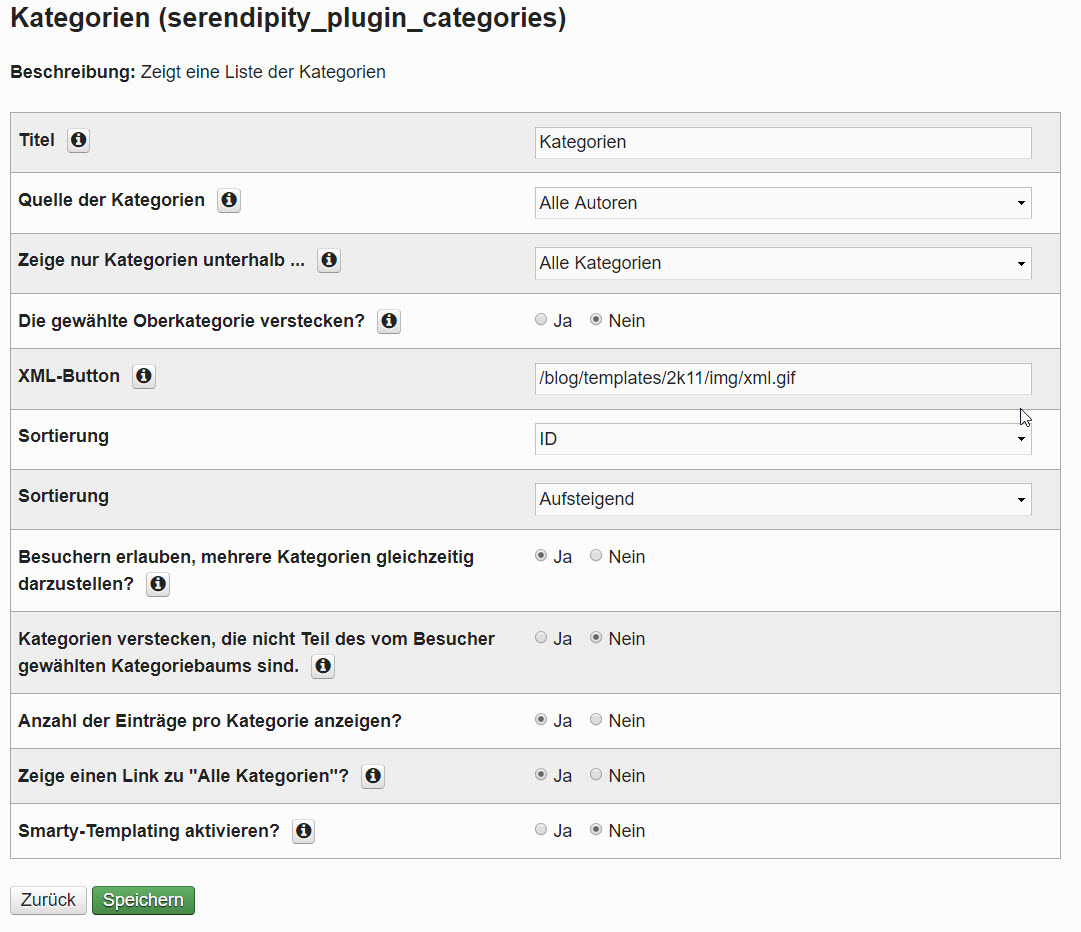Click the Smarty-Templating info icon
Viewport: 1081px width, 932px height.
[303, 832]
